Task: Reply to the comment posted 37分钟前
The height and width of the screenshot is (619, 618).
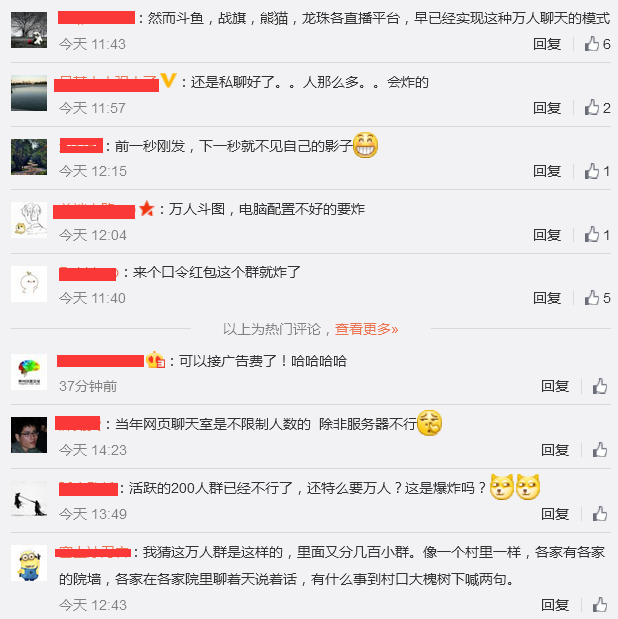Action: (555, 386)
